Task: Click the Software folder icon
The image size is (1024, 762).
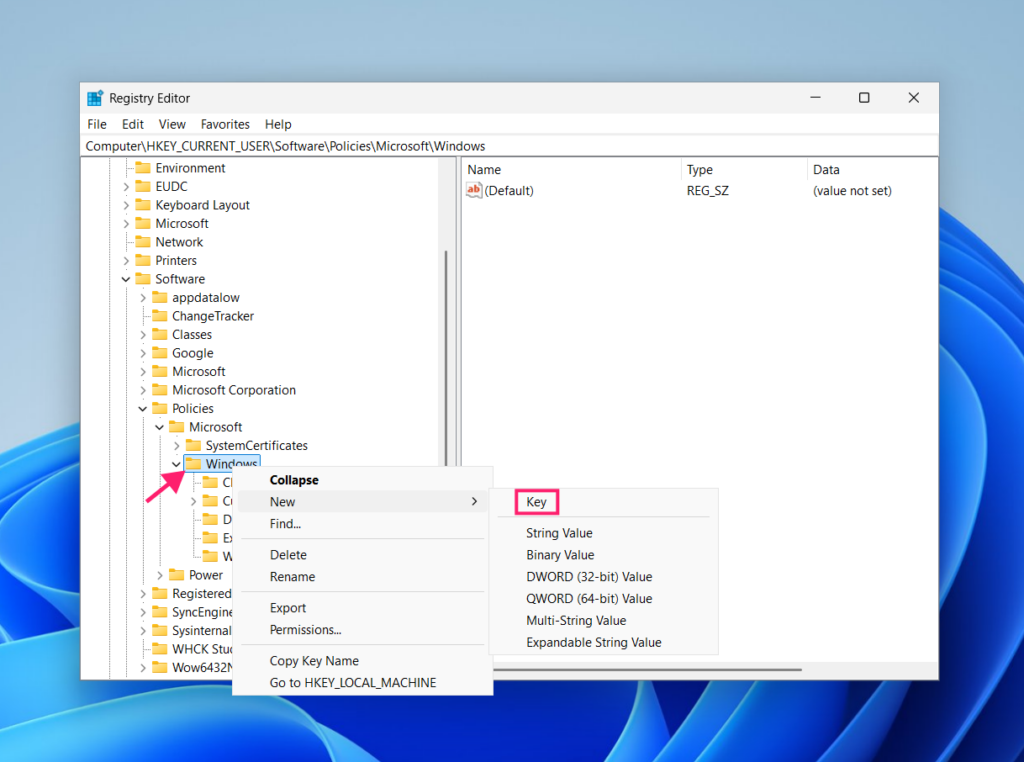Action: point(143,279)
